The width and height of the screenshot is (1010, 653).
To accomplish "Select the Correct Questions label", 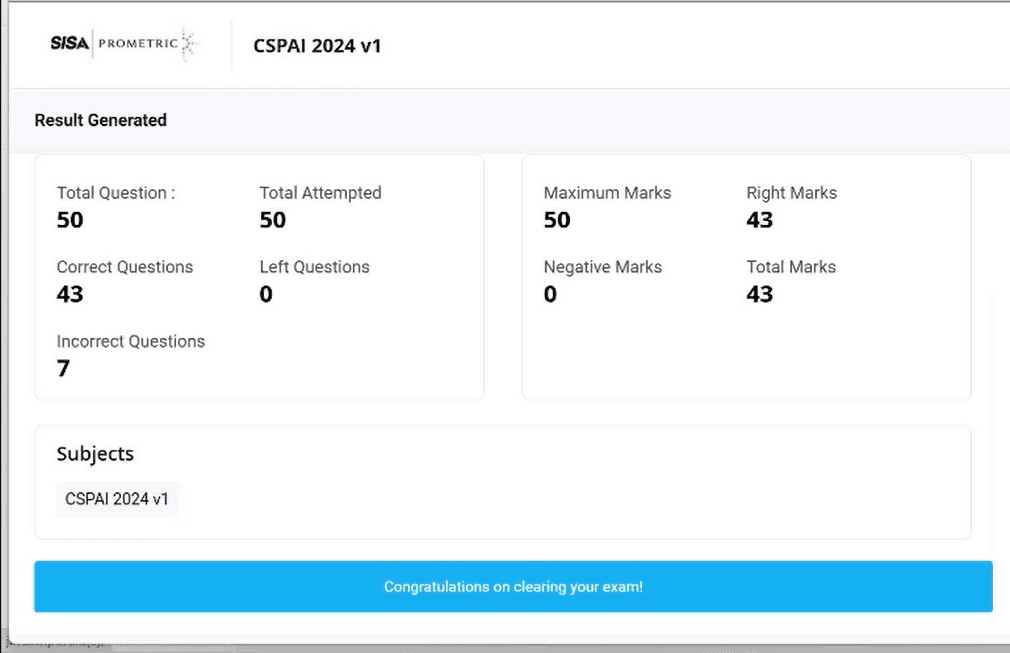I will (x=124, y=267).
